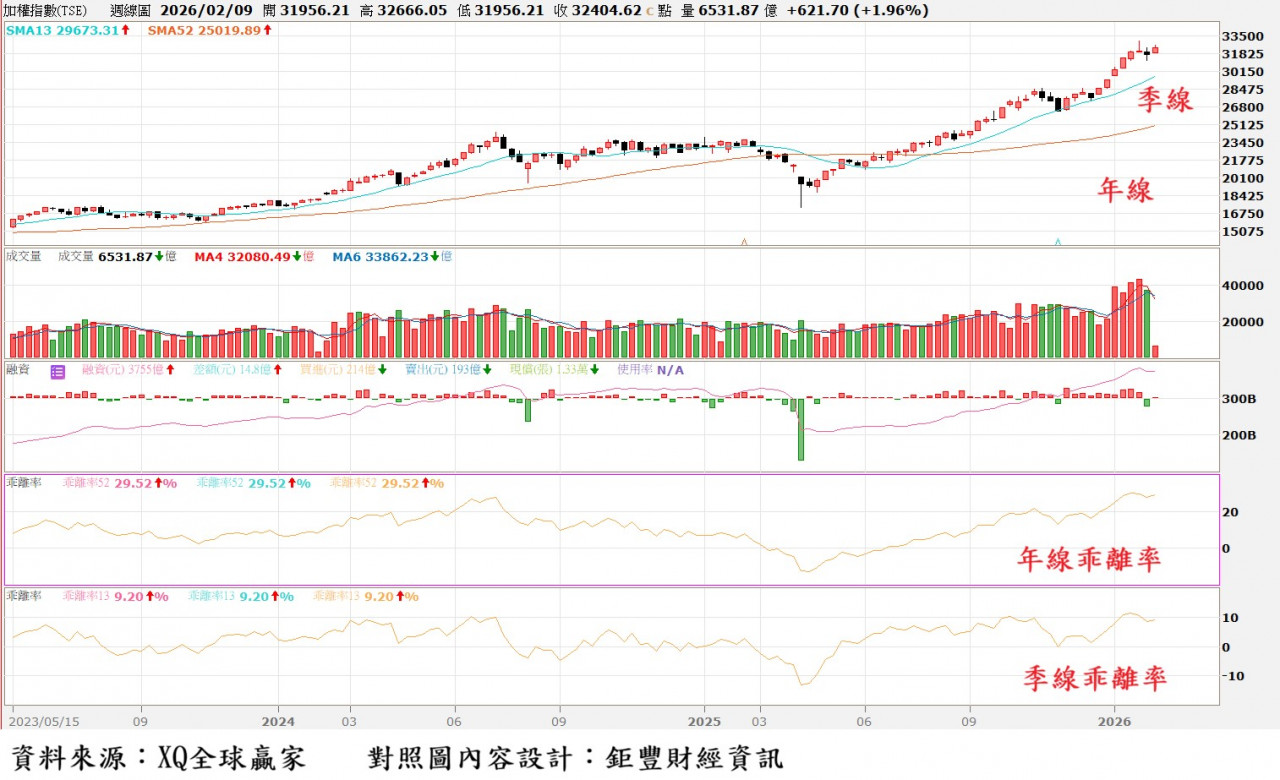Screen dimensions: 1280x780
Task: Click the green down arrow beside MA6 value
Action: click(437, 257)
